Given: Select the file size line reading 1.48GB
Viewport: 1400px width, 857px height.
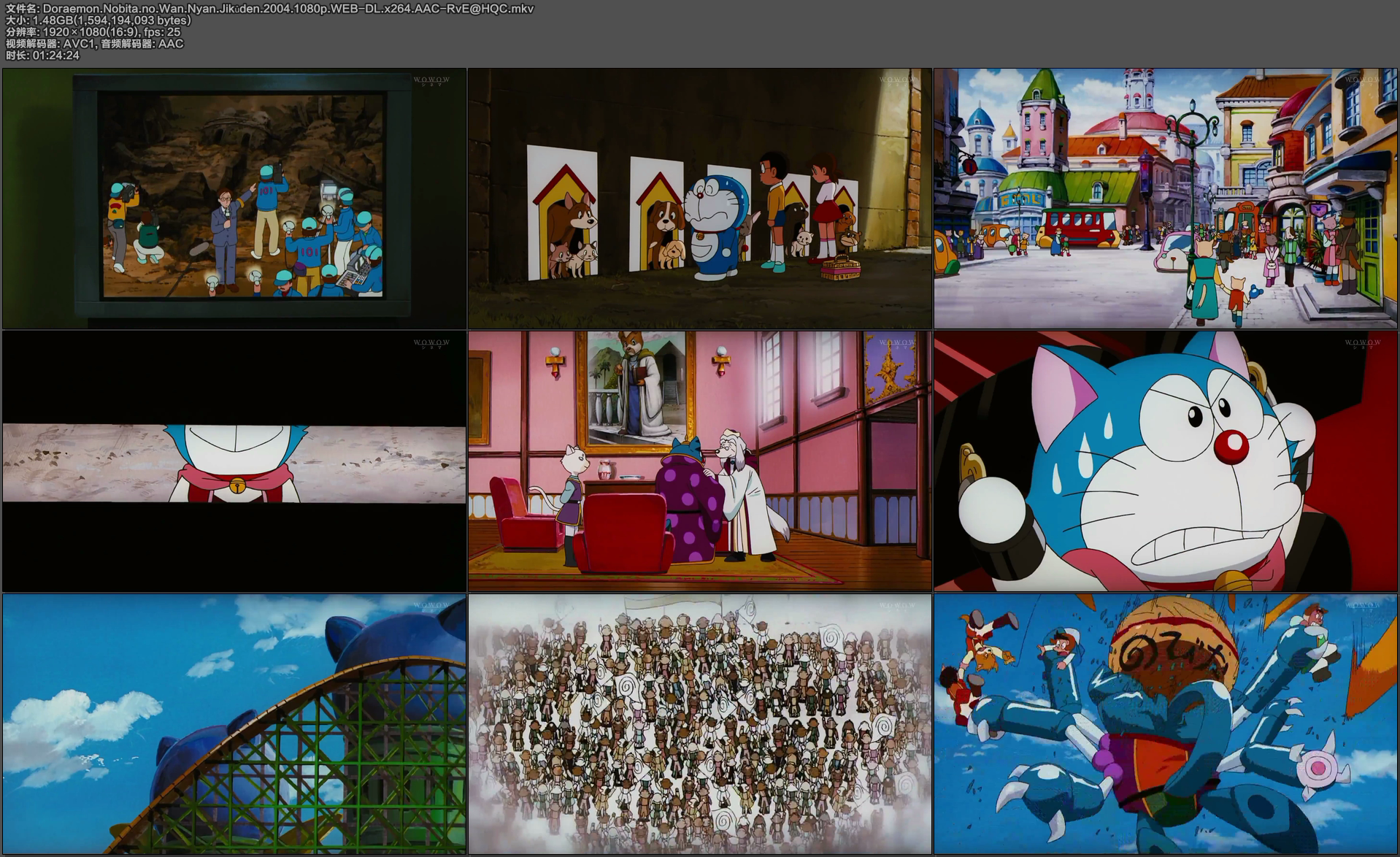Looking at the screenshot, I should 99,20.
